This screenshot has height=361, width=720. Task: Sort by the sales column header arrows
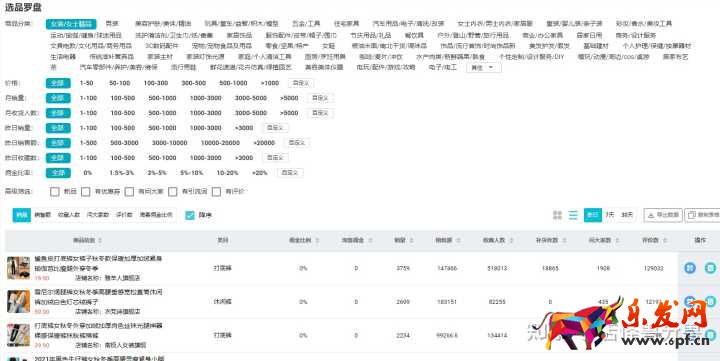pyautogui.click(x=411, y=240)
